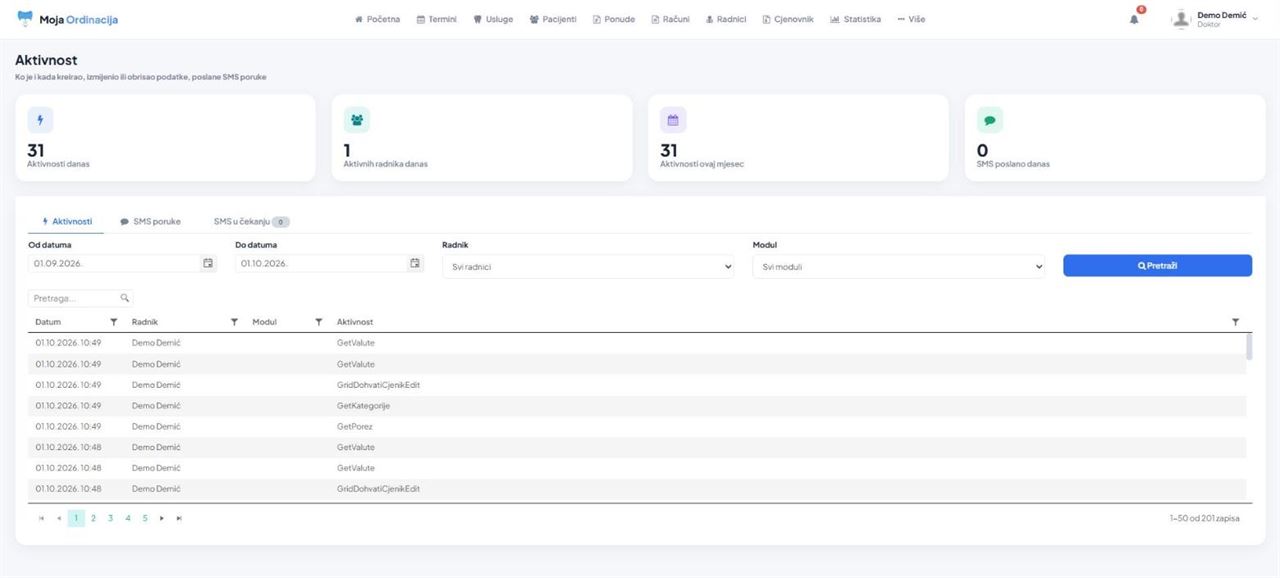
Task: Click the Pretraga search input field
Action: click(74, 298)
